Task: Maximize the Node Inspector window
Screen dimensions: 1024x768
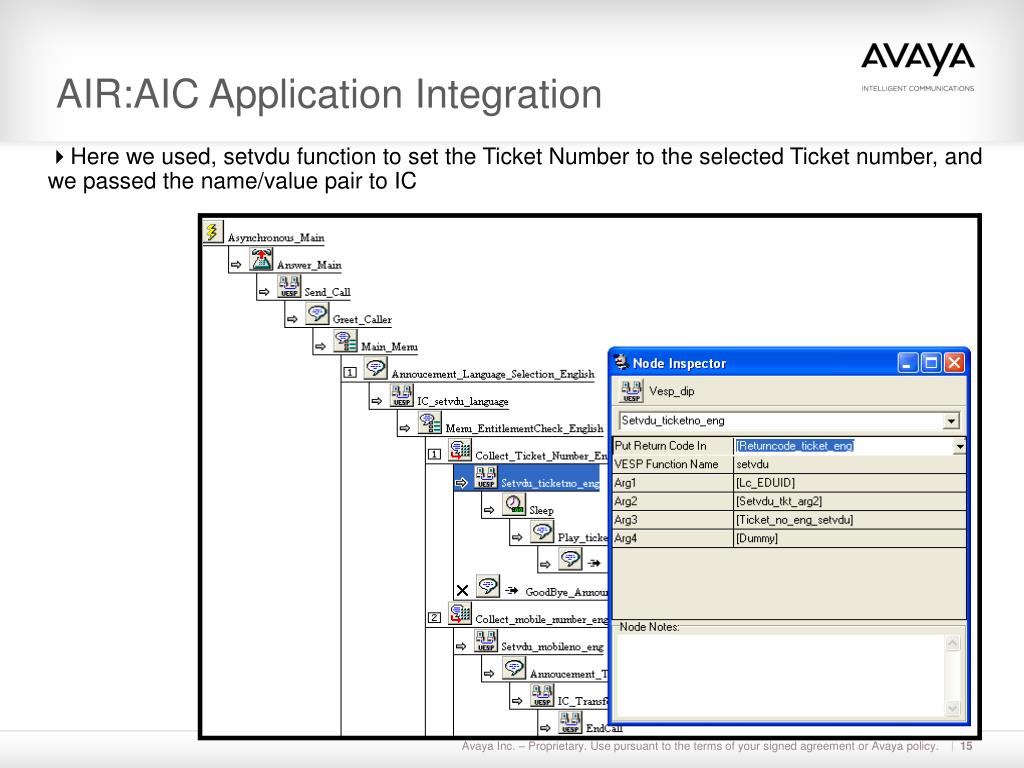Action: point(931,363)
